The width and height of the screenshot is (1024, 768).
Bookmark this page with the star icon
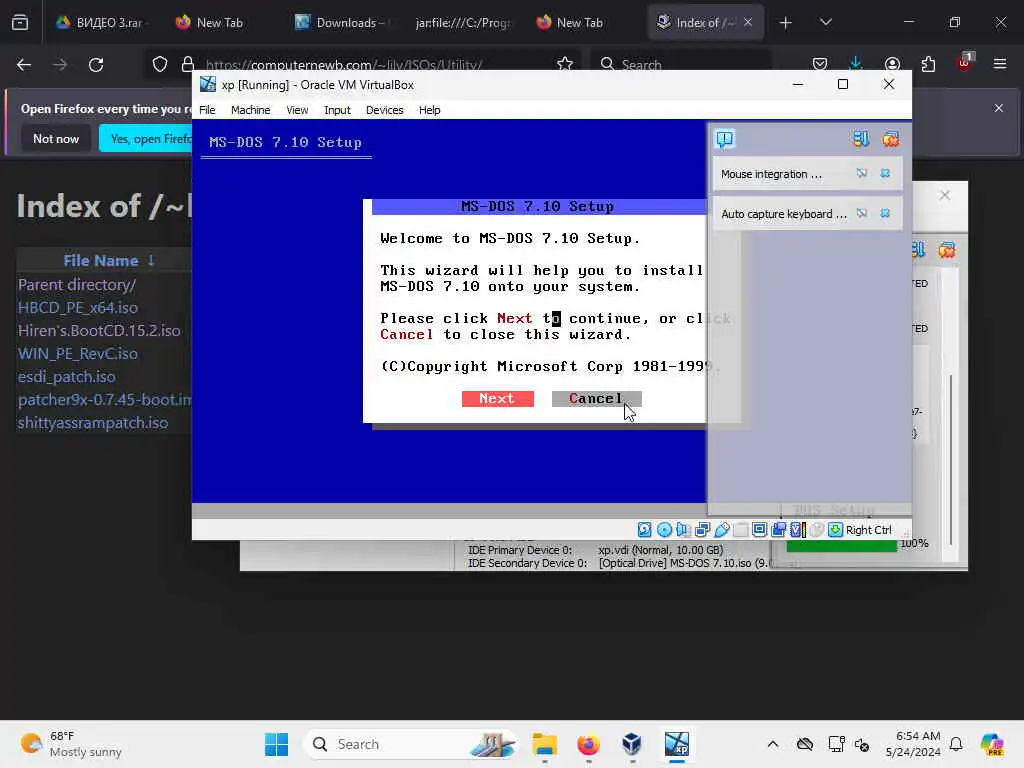(565, 64)
